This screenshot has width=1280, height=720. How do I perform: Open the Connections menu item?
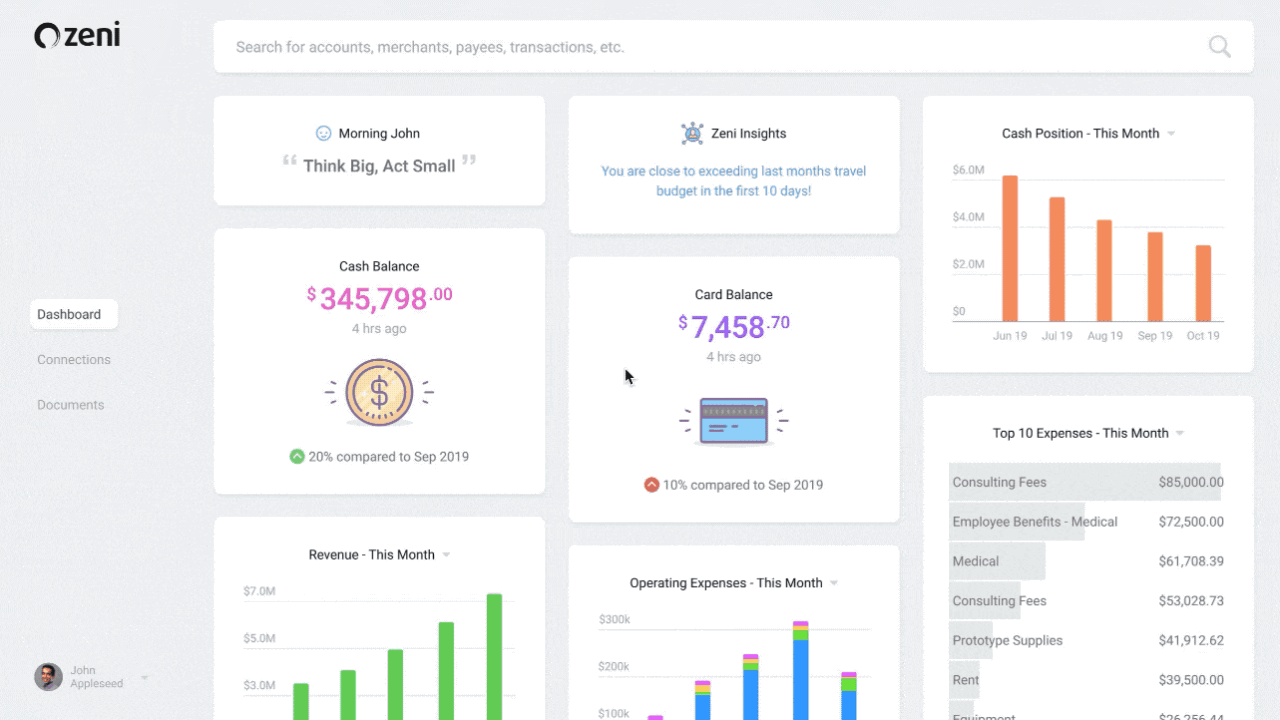pyautogui.click(x=74, y=359)
